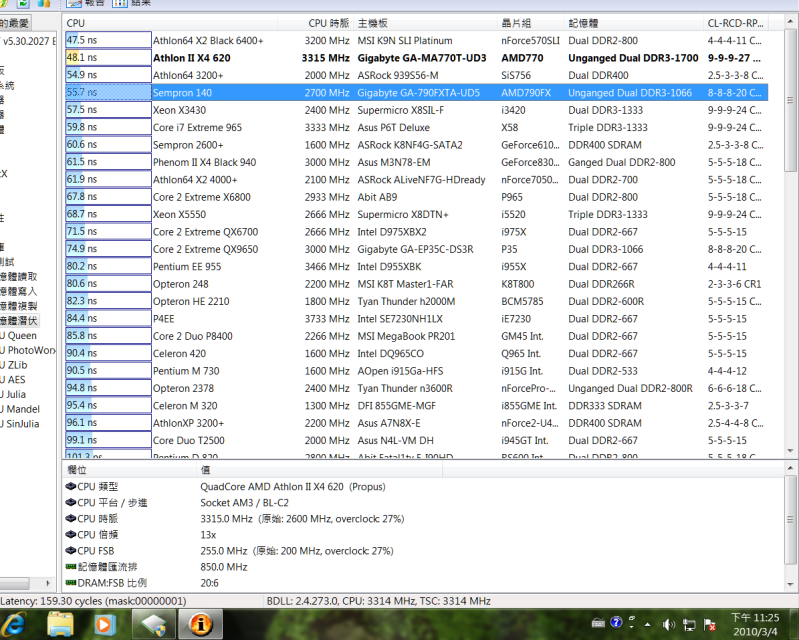799x640 pixels.
Task: Switch to the orange info app in taskbar
Action: [x=201, y=624]
